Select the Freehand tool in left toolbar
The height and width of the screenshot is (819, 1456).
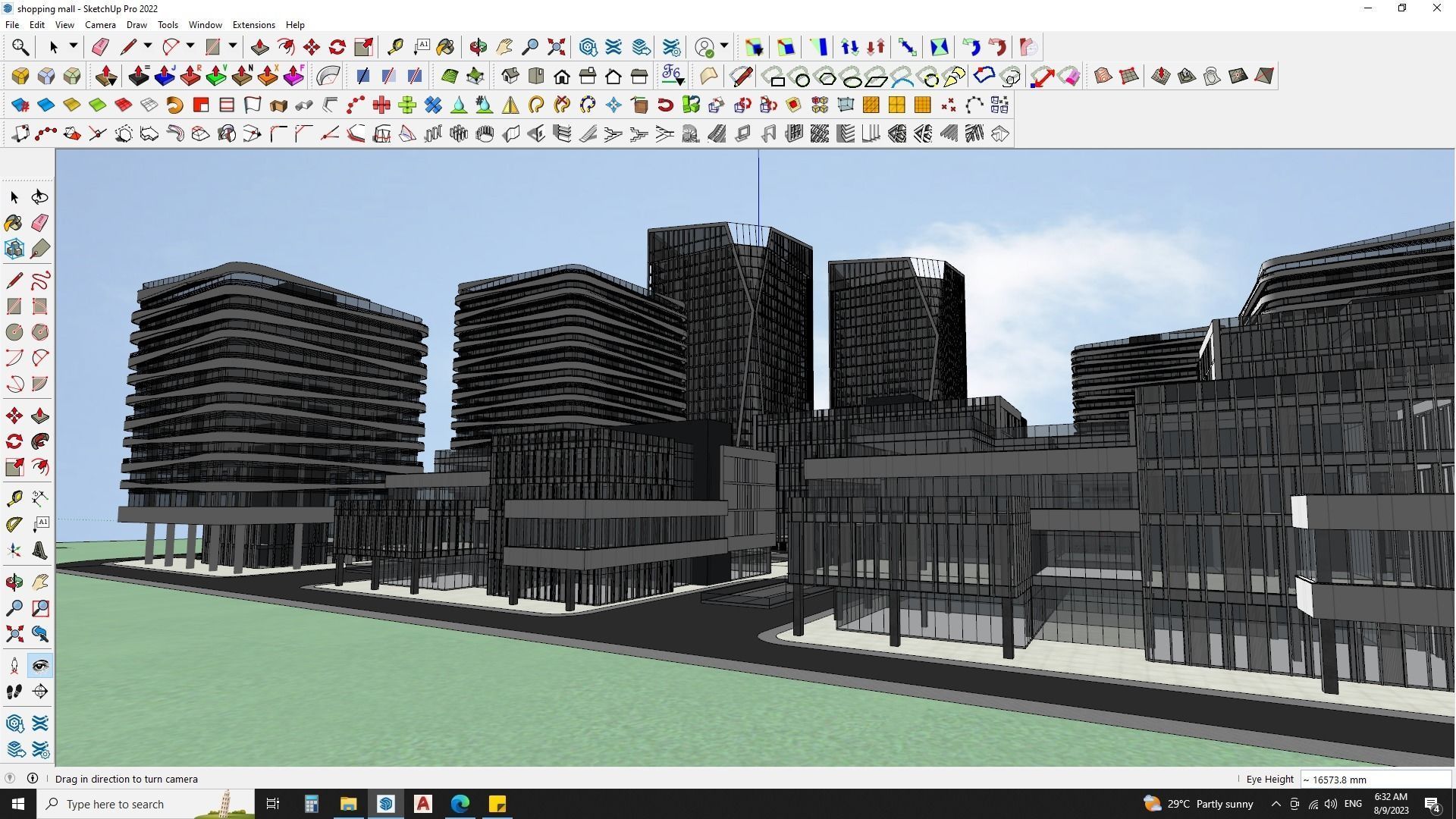point(40,281)
